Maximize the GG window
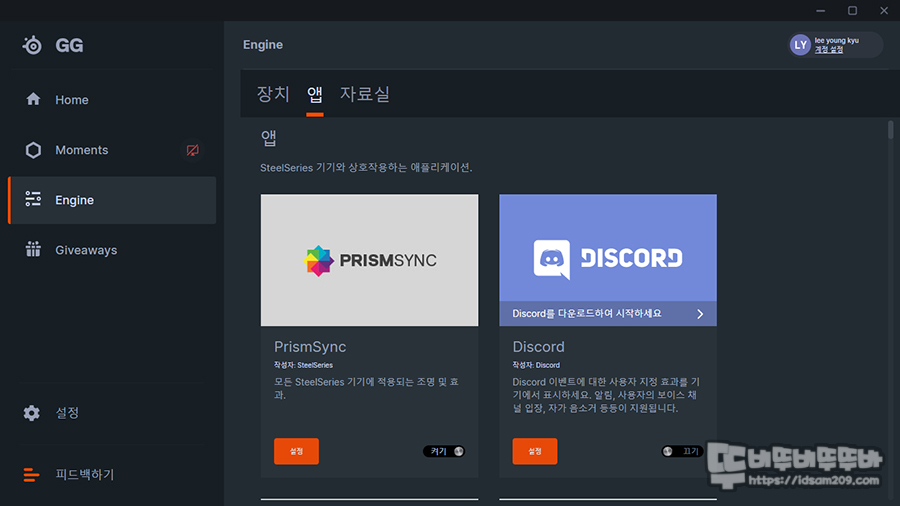The image size is (900, 506). pyautogui.click(x=852, y=10)
